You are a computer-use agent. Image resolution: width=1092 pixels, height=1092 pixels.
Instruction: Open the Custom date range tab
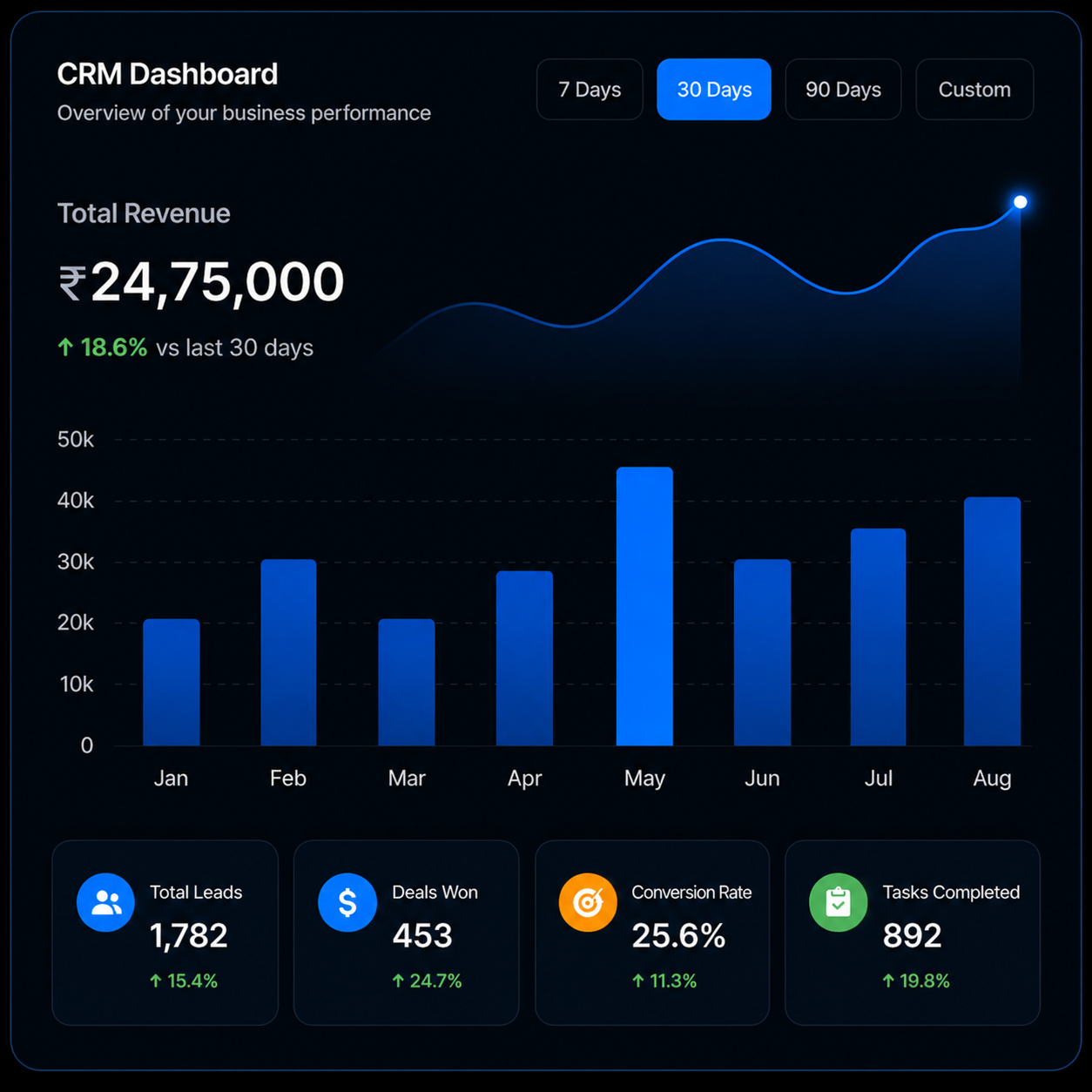pos(974,90)
